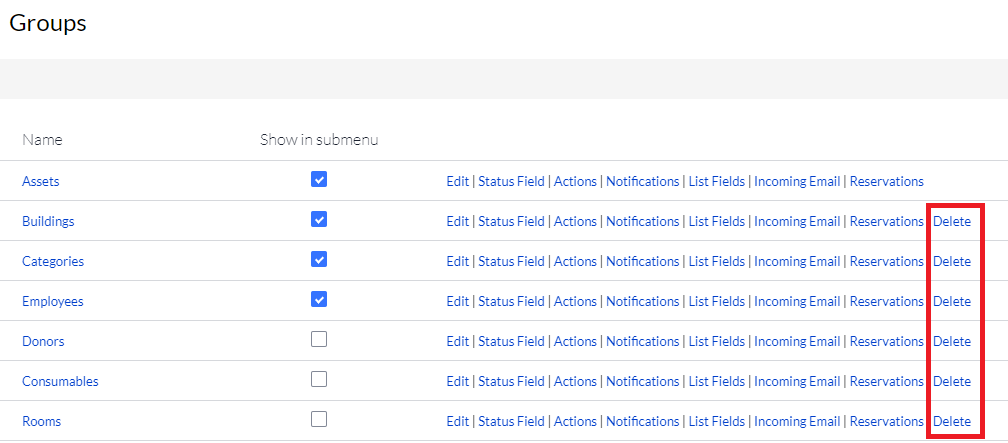
Task: Open Reservations for Rooms
Action: (x=886, y=421)
